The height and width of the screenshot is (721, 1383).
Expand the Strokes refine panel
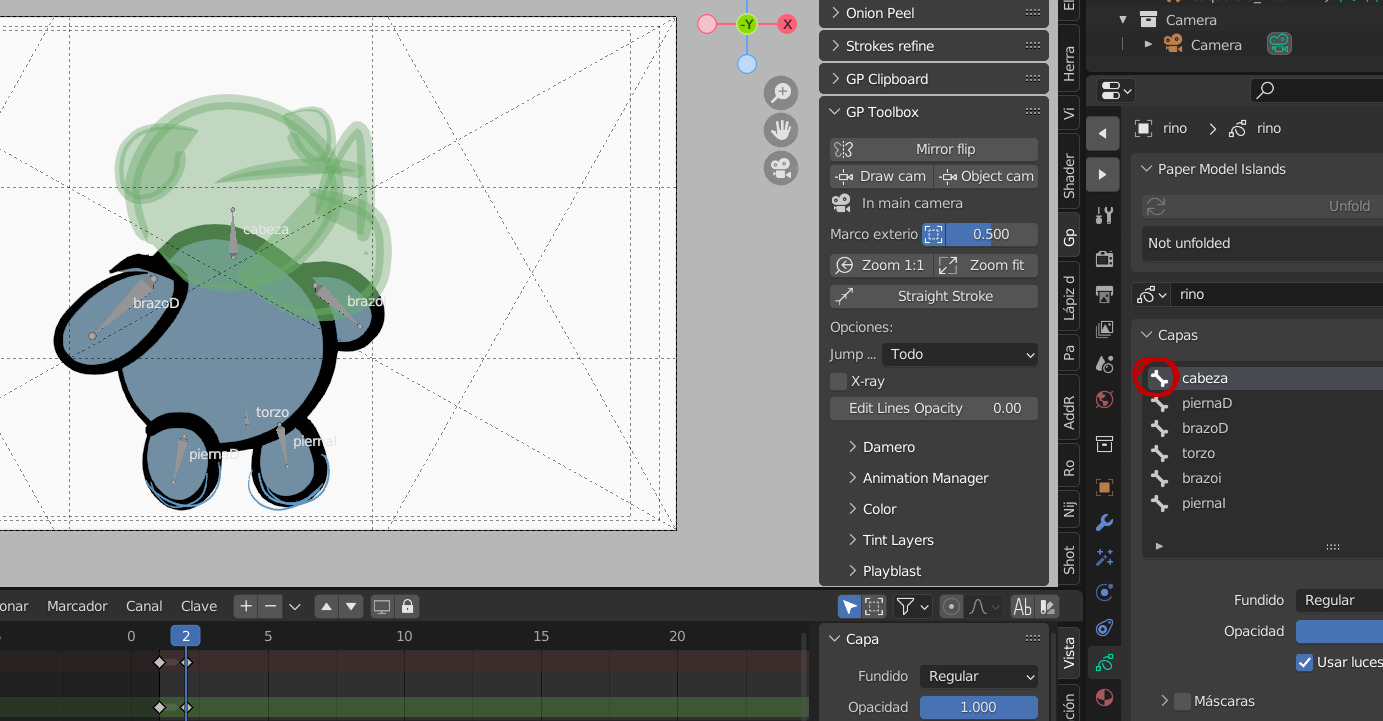(x=934, y=46)
